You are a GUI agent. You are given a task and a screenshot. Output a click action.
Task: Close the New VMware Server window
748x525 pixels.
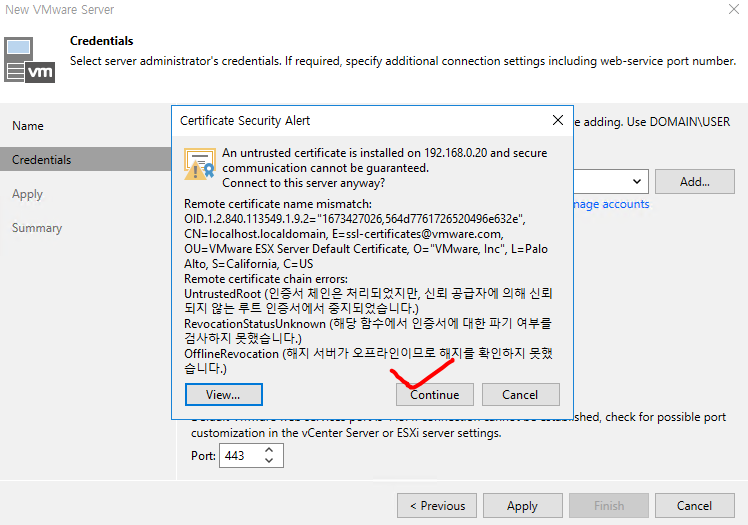[x=734, y=9]
